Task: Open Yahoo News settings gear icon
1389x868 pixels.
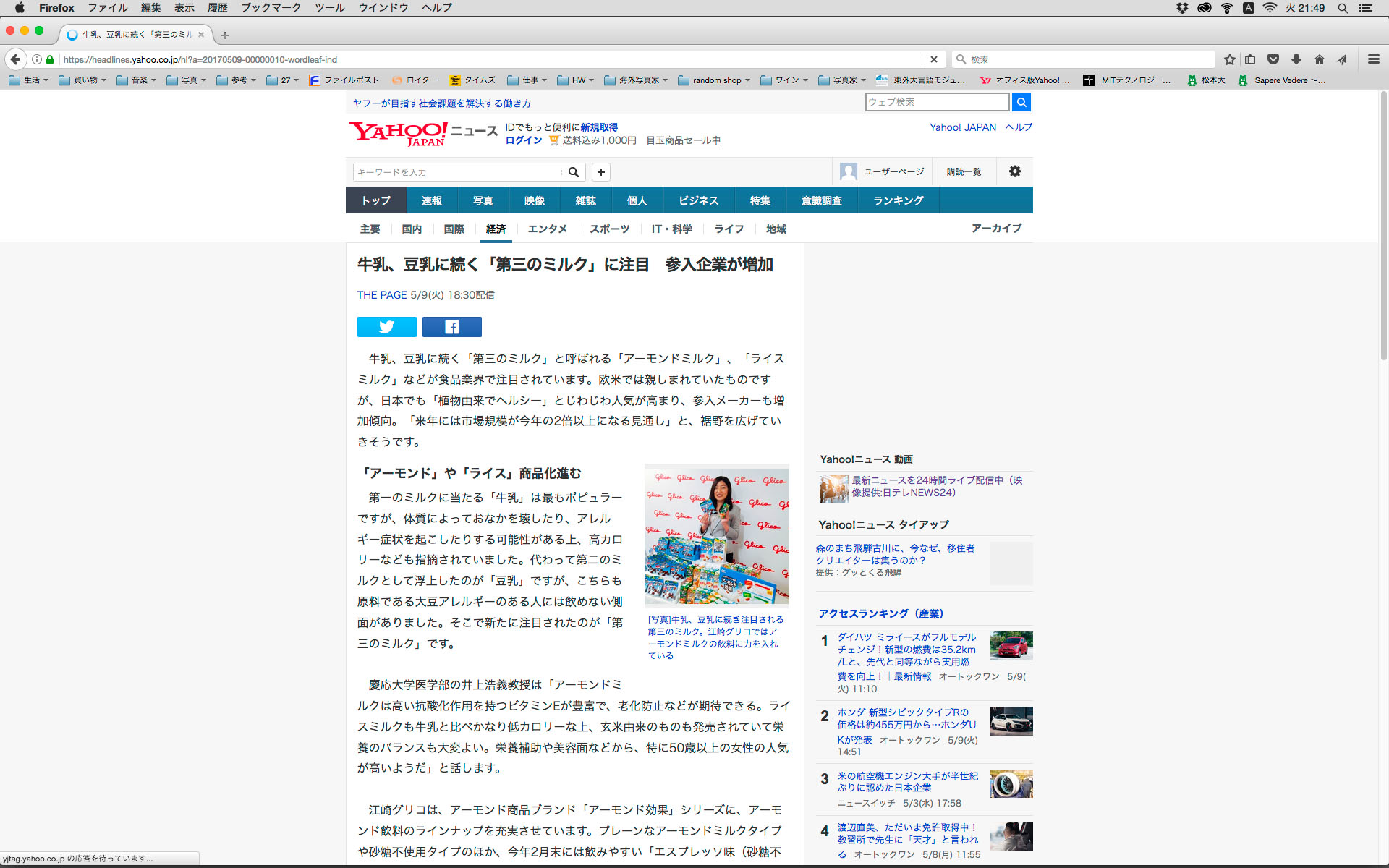Action: click(1014, 171)
